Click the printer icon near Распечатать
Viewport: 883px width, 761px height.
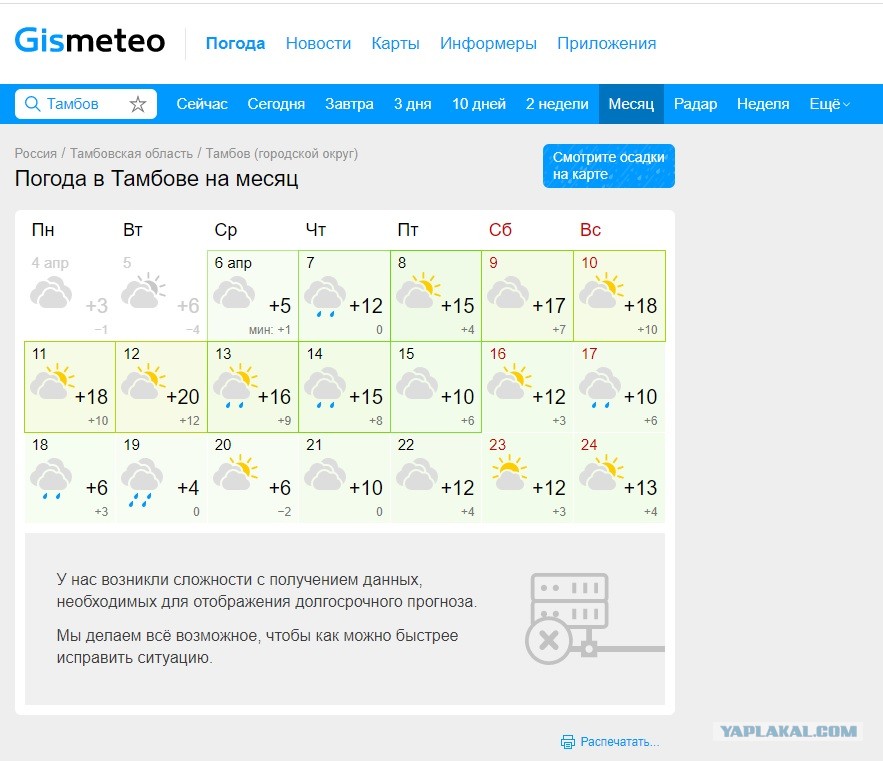tap(568, 741)
